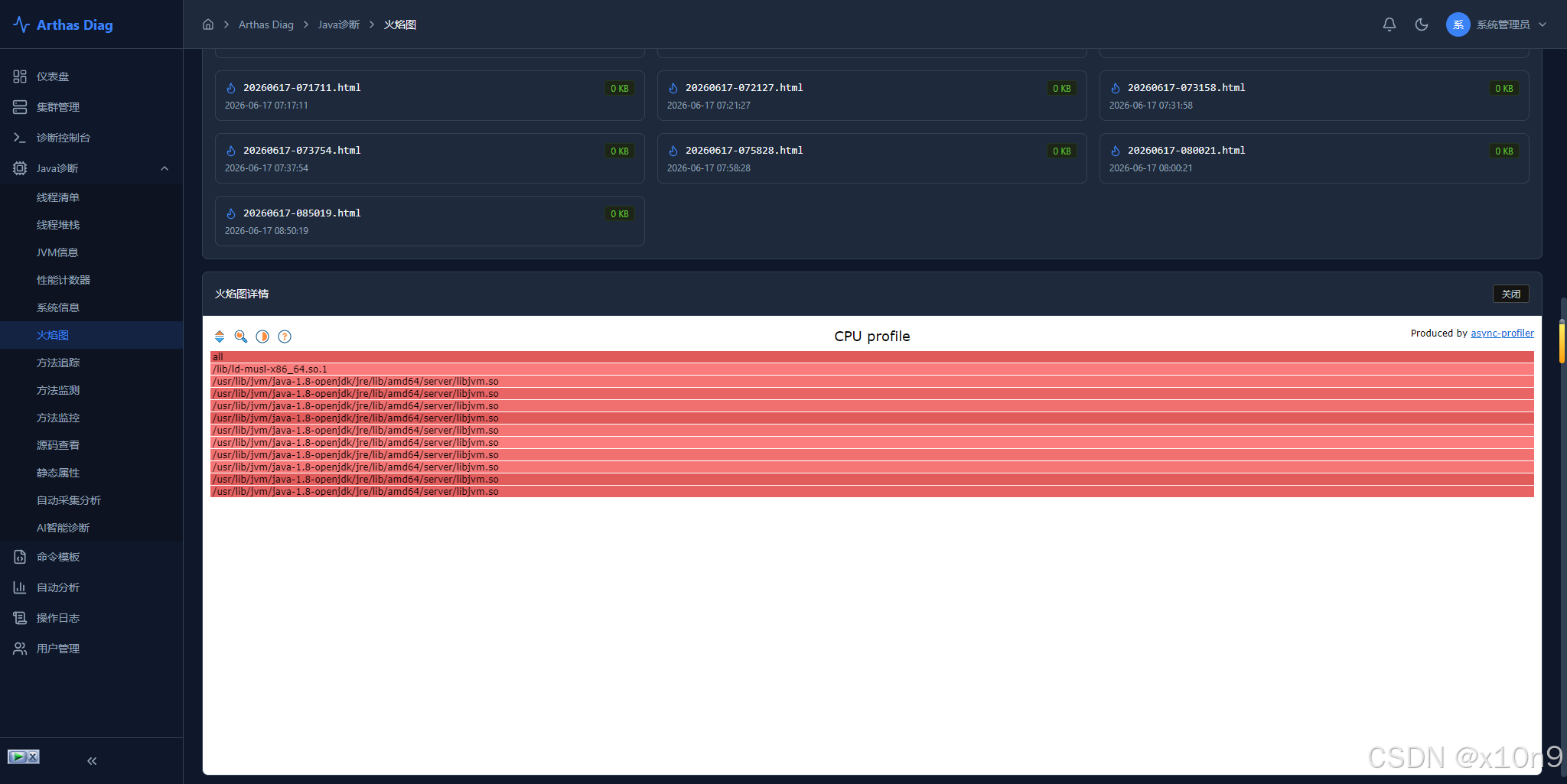Select the /lib/ld-musl-x86_64.so.1 frame
The height and width of the screenshot is (784, 1567).
(871, 369)
